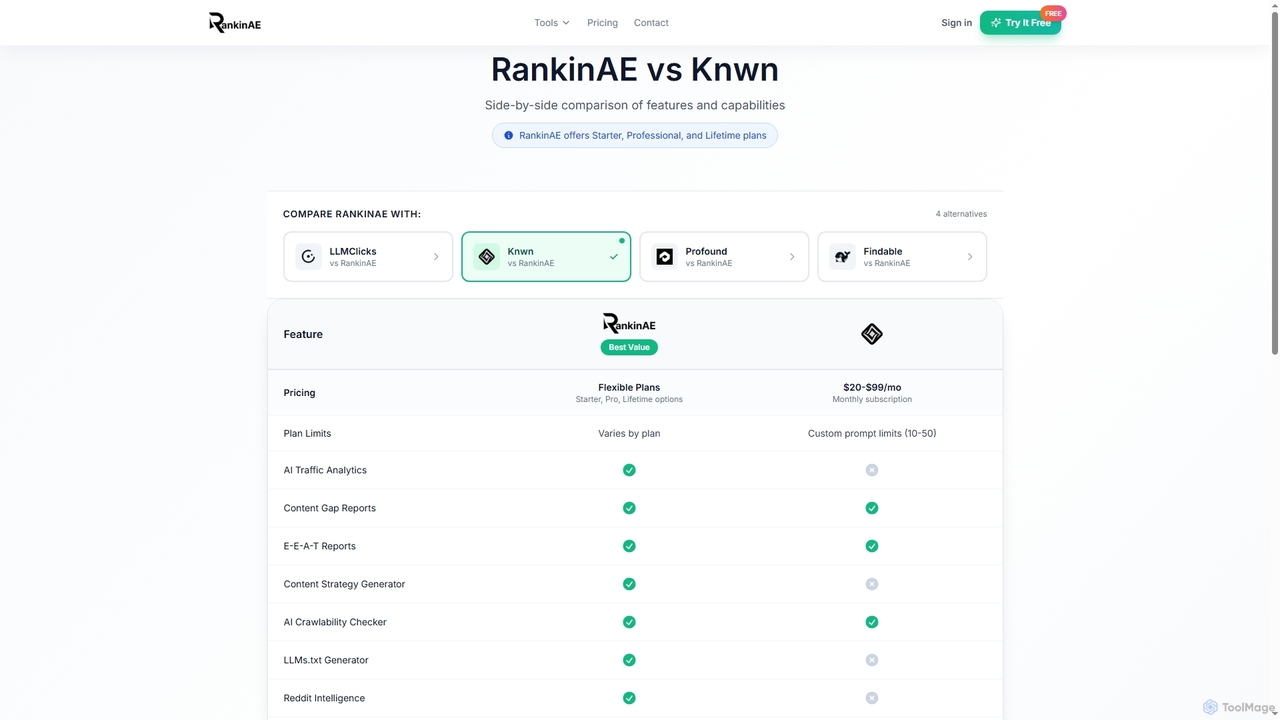
Task: Select the Profound comparison card
Action: click(724, 257)
